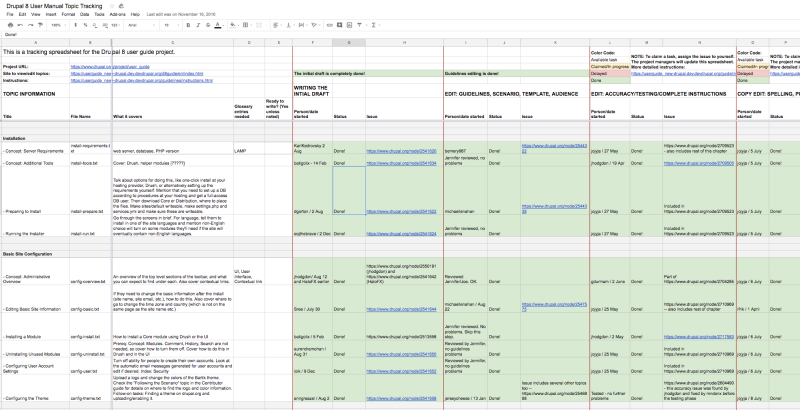Click the move to folder icon
The height and width of the screenshot is (410, 800).
(121, 6)
